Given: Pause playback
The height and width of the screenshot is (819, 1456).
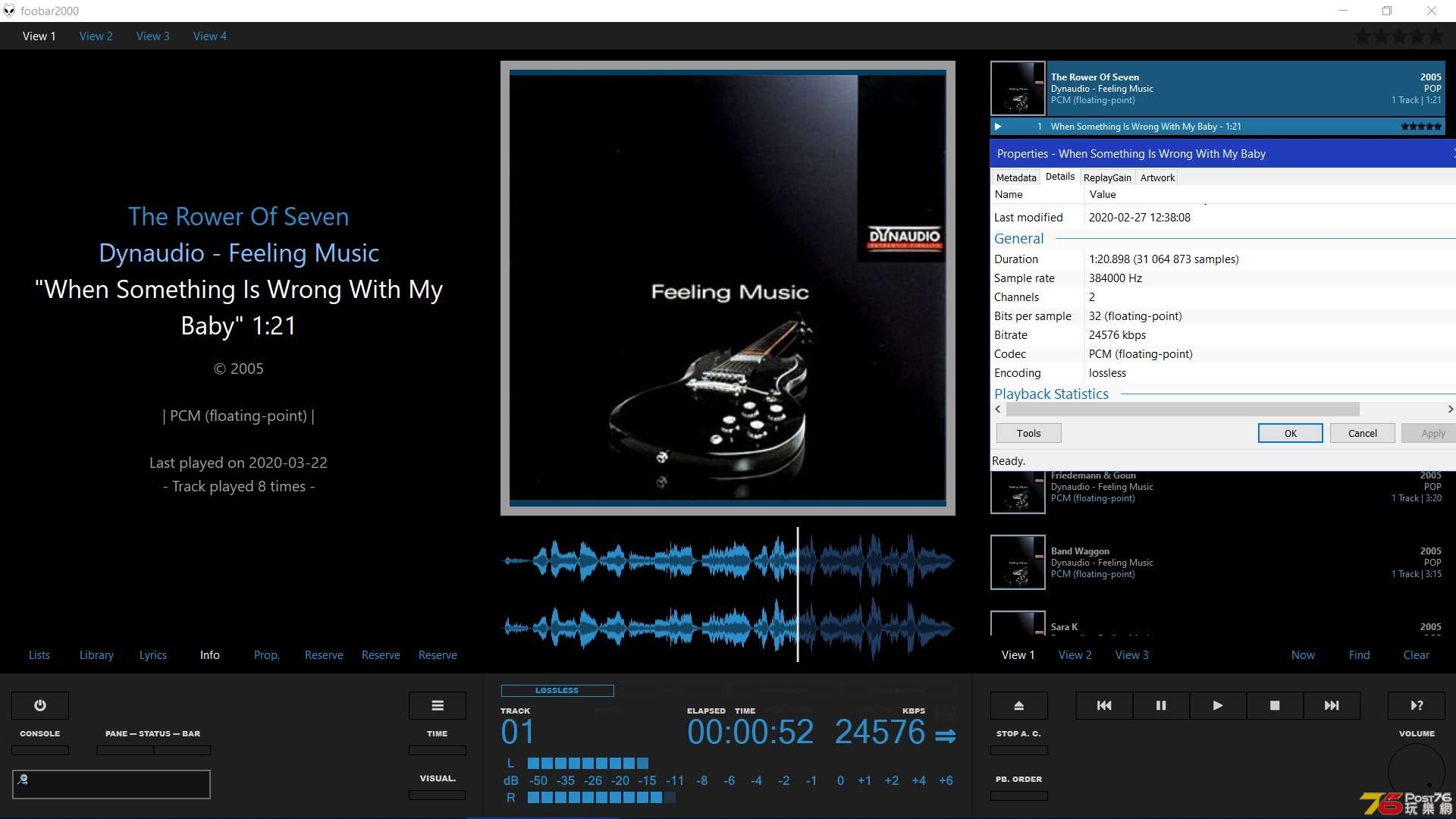Looking at the screenshot, I should [1161, 705].
